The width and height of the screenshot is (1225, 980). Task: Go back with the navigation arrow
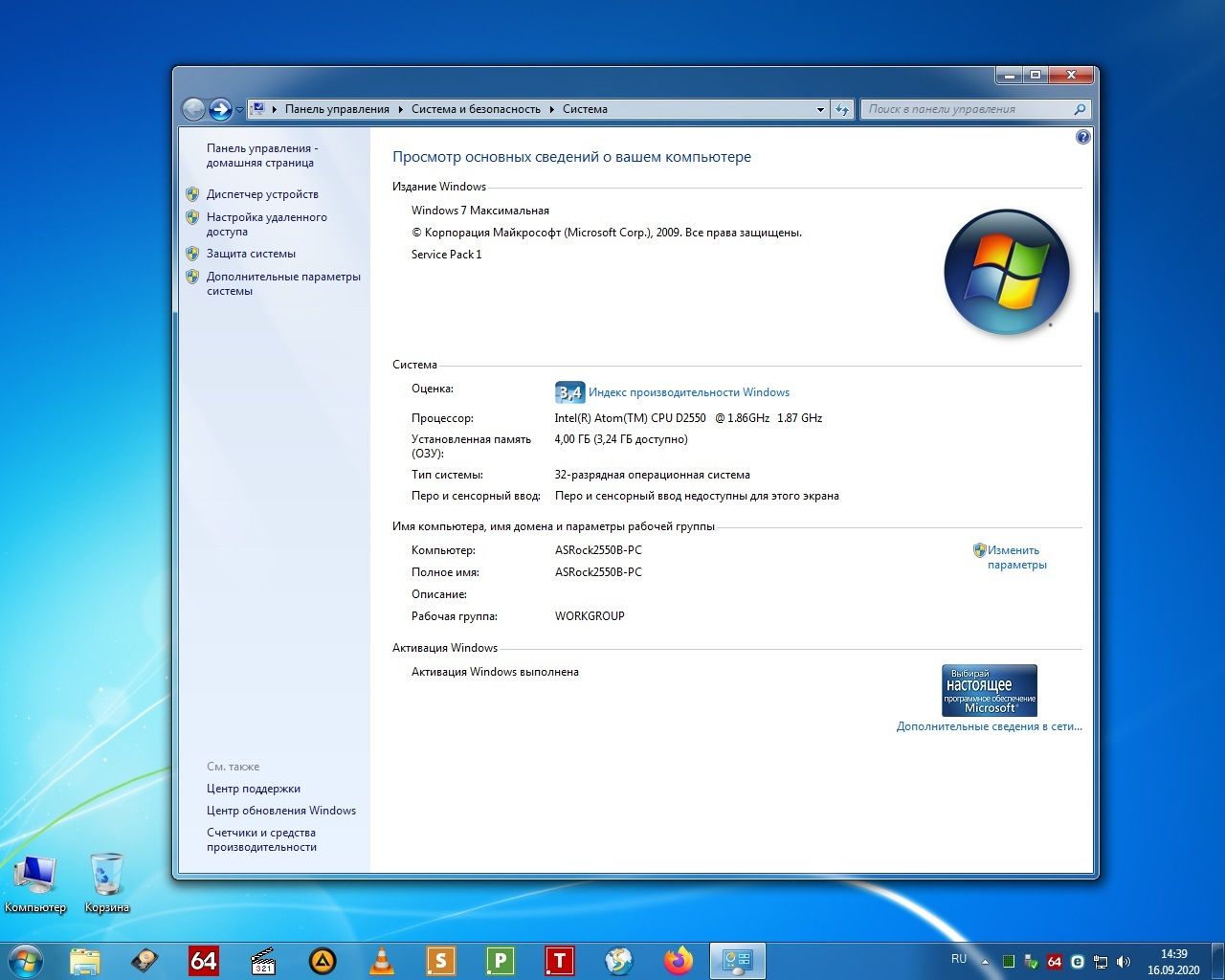[x=193, y=109]
